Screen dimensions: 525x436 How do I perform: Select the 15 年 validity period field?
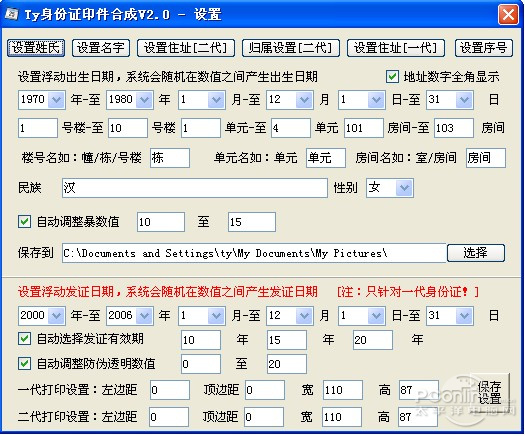pos(287,340)
